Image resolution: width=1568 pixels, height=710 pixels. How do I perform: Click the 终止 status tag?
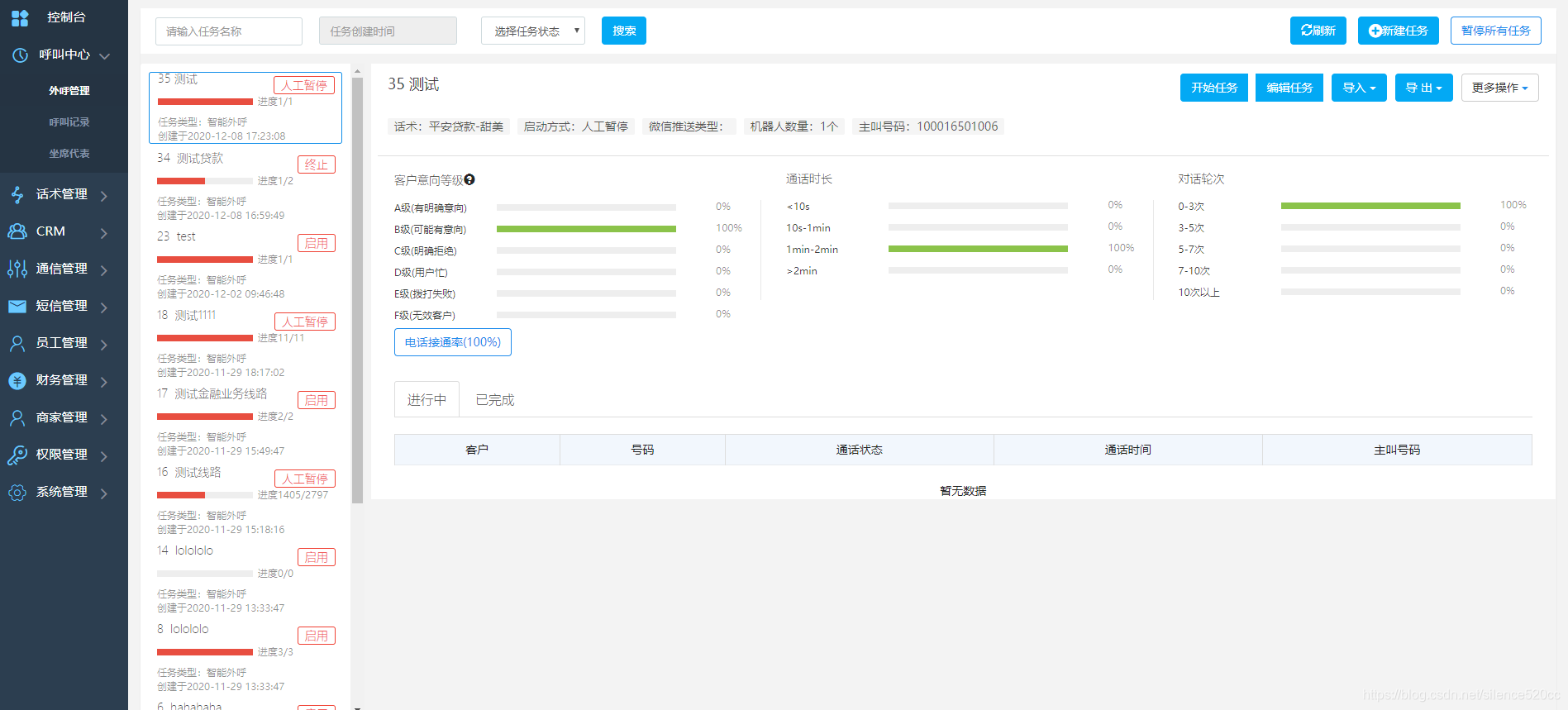317,164
